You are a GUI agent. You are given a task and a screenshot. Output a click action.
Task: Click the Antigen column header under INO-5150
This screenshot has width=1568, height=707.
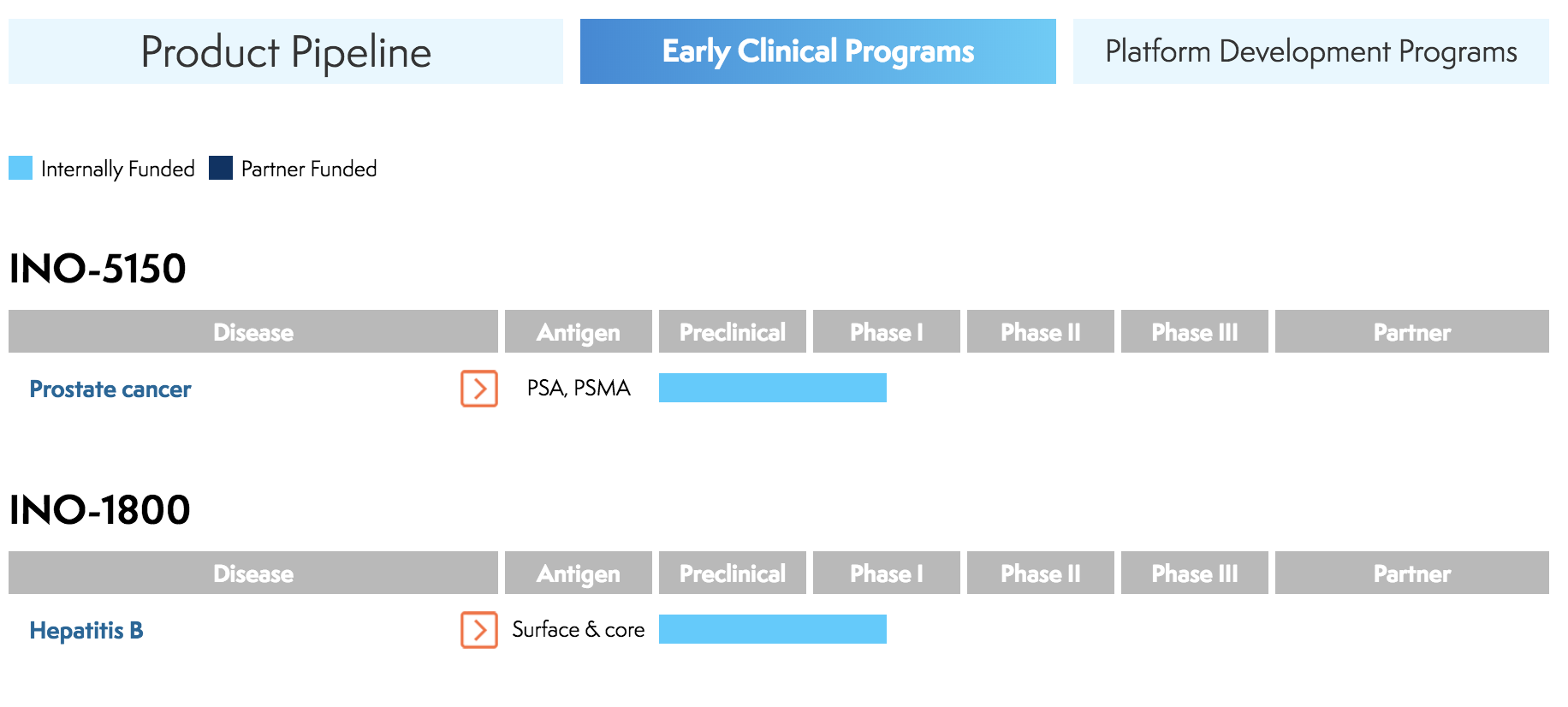[x=579, y=332]
